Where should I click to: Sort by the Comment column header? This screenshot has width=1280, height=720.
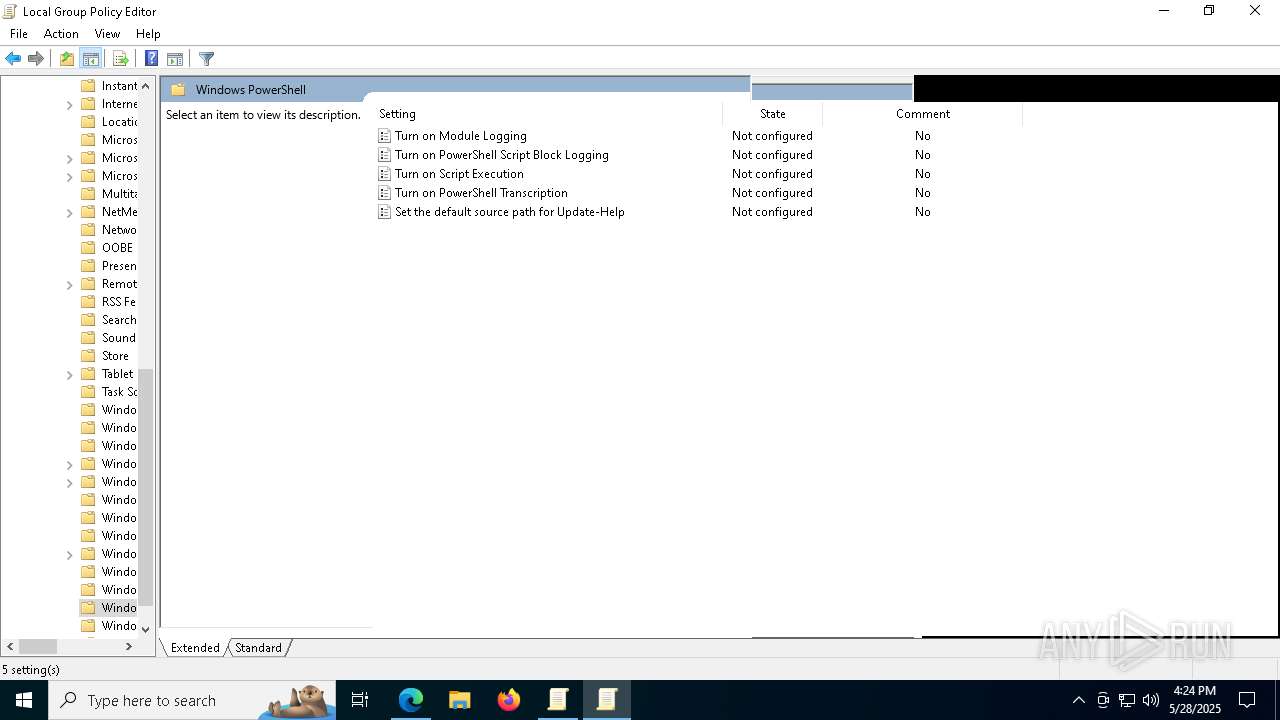pos(922,114)
